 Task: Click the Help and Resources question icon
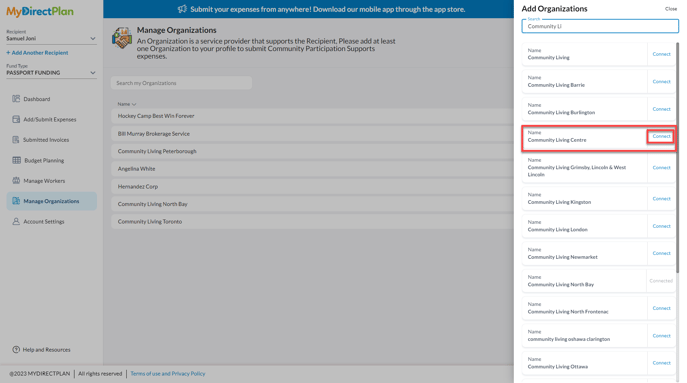coord(16,349)
